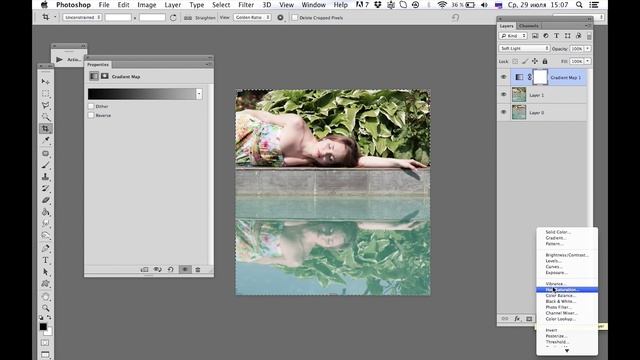Select the Path Selection tool
This screenshot has width=640, height=360.
tap(45, 272)
